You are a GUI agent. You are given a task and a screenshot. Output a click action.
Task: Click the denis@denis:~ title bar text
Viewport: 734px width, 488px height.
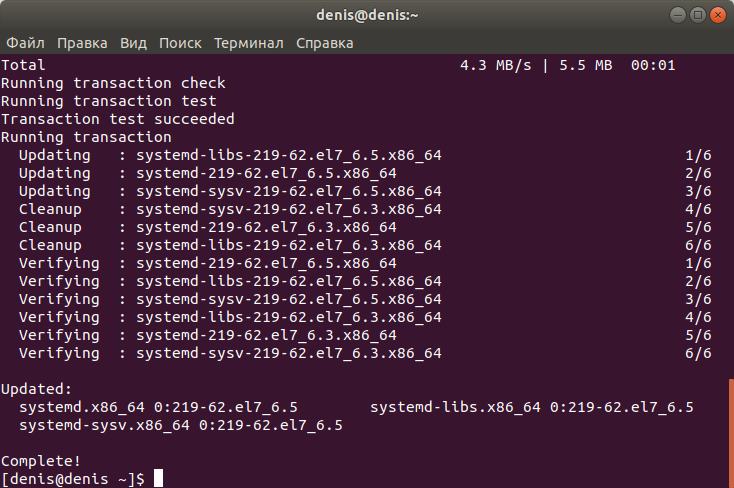point(367,15)
